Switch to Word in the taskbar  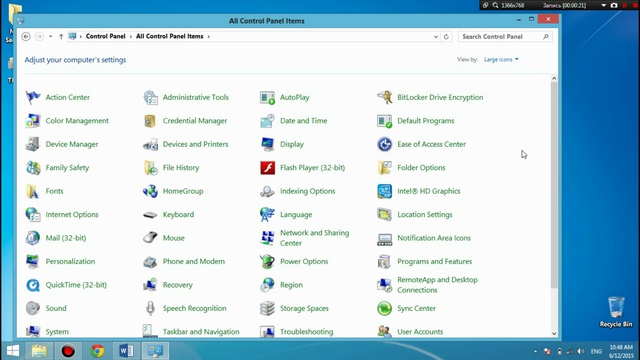126,351
